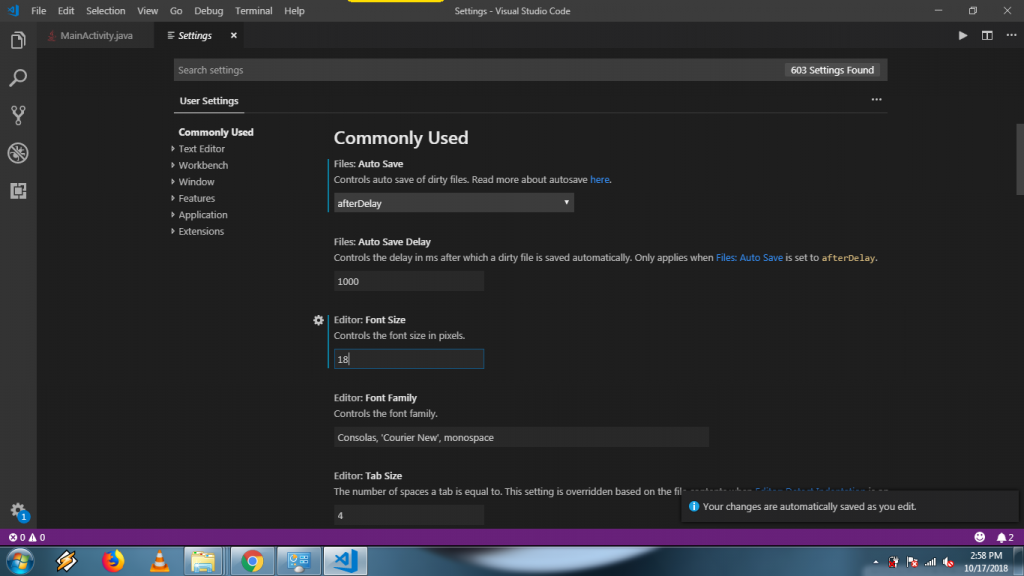Open Firefox from the Windows taskbar
Viewport: 1024px width, 576px height.
point(113,561)
